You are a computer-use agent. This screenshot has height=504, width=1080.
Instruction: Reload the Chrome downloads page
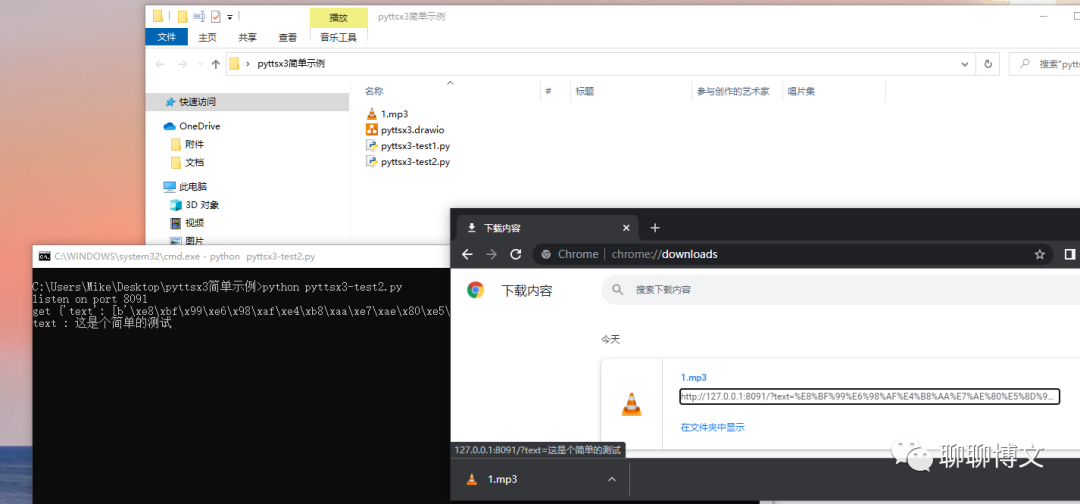point(515,254)
